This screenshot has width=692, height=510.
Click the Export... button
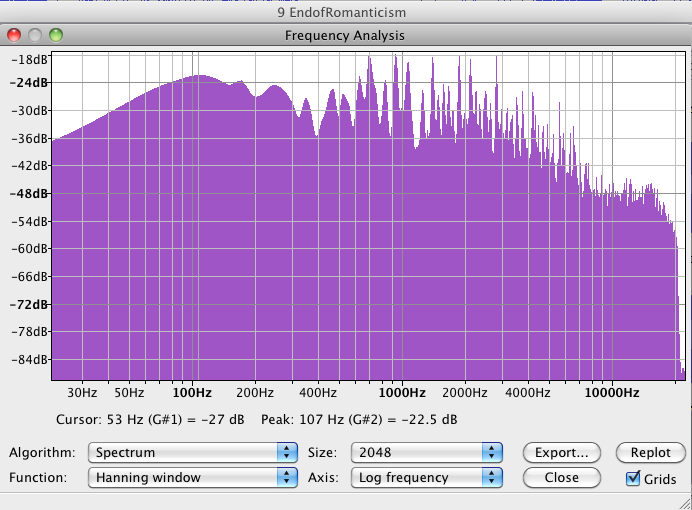[562, 453]
